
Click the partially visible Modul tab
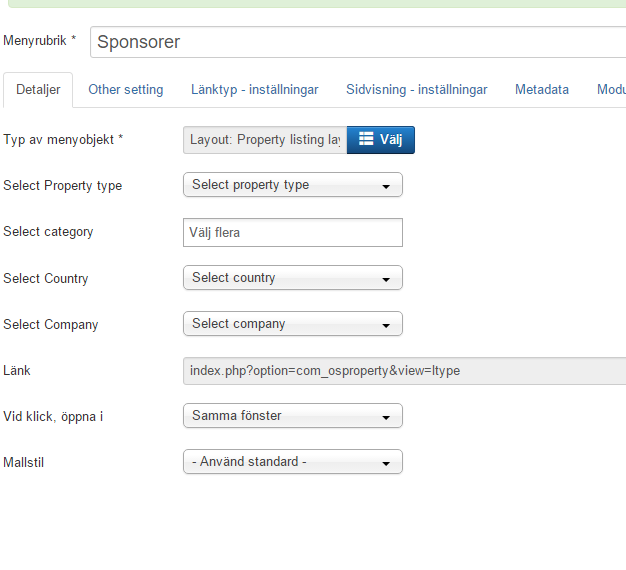click(x=610, y=90)
